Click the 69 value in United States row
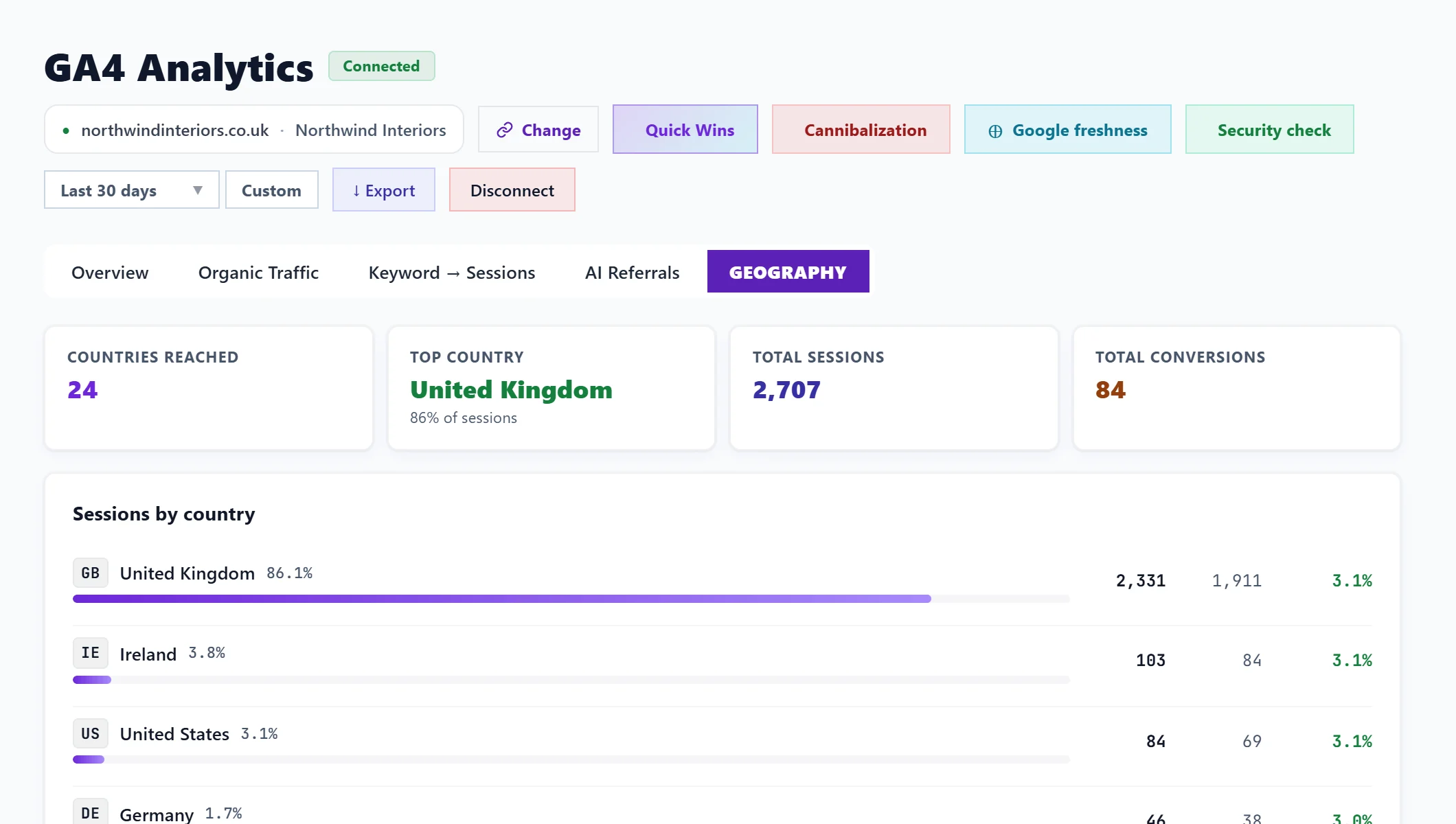 point(1252,742)
